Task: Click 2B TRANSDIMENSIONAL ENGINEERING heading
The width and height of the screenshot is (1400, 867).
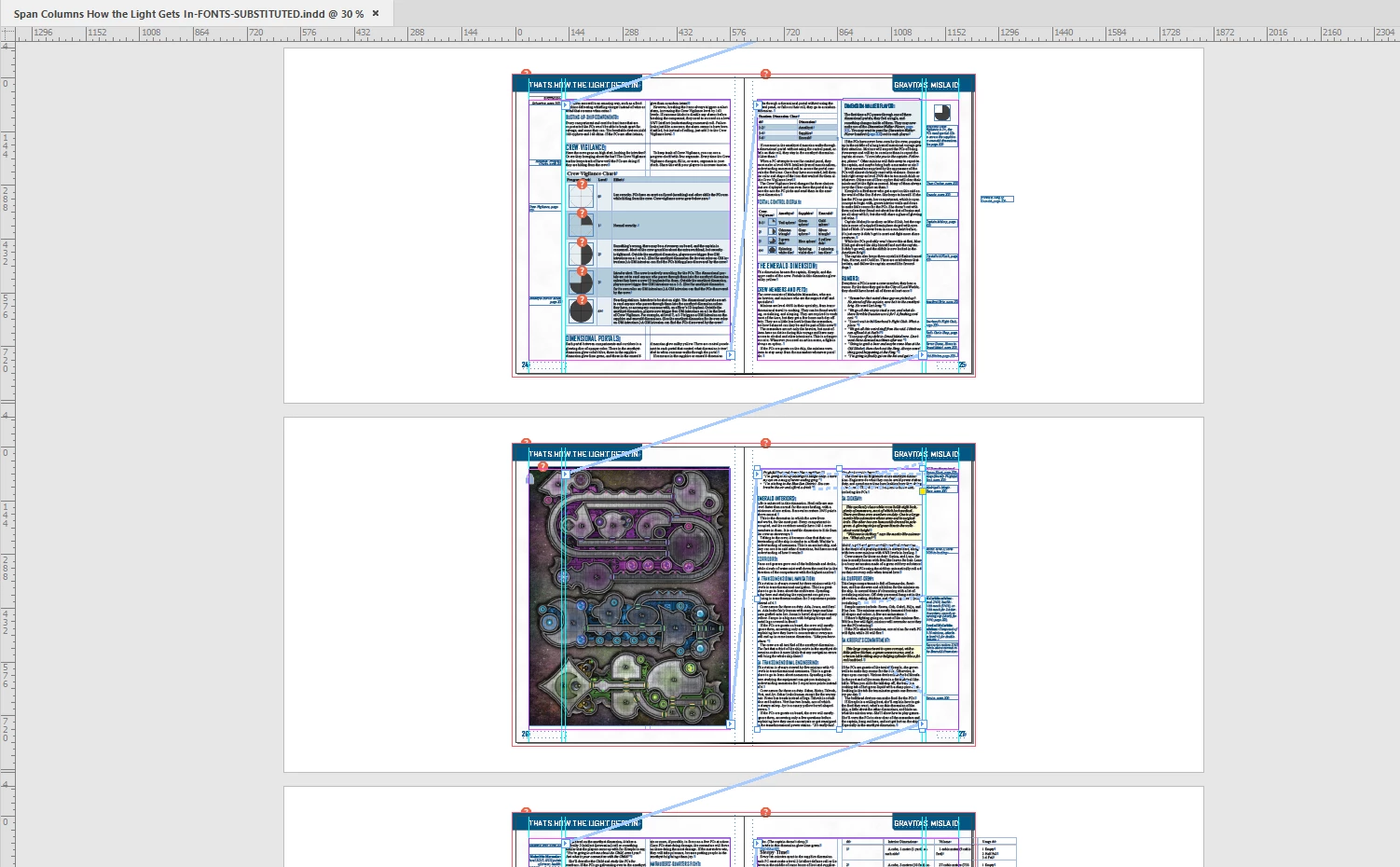Action: tap(788, 663)
